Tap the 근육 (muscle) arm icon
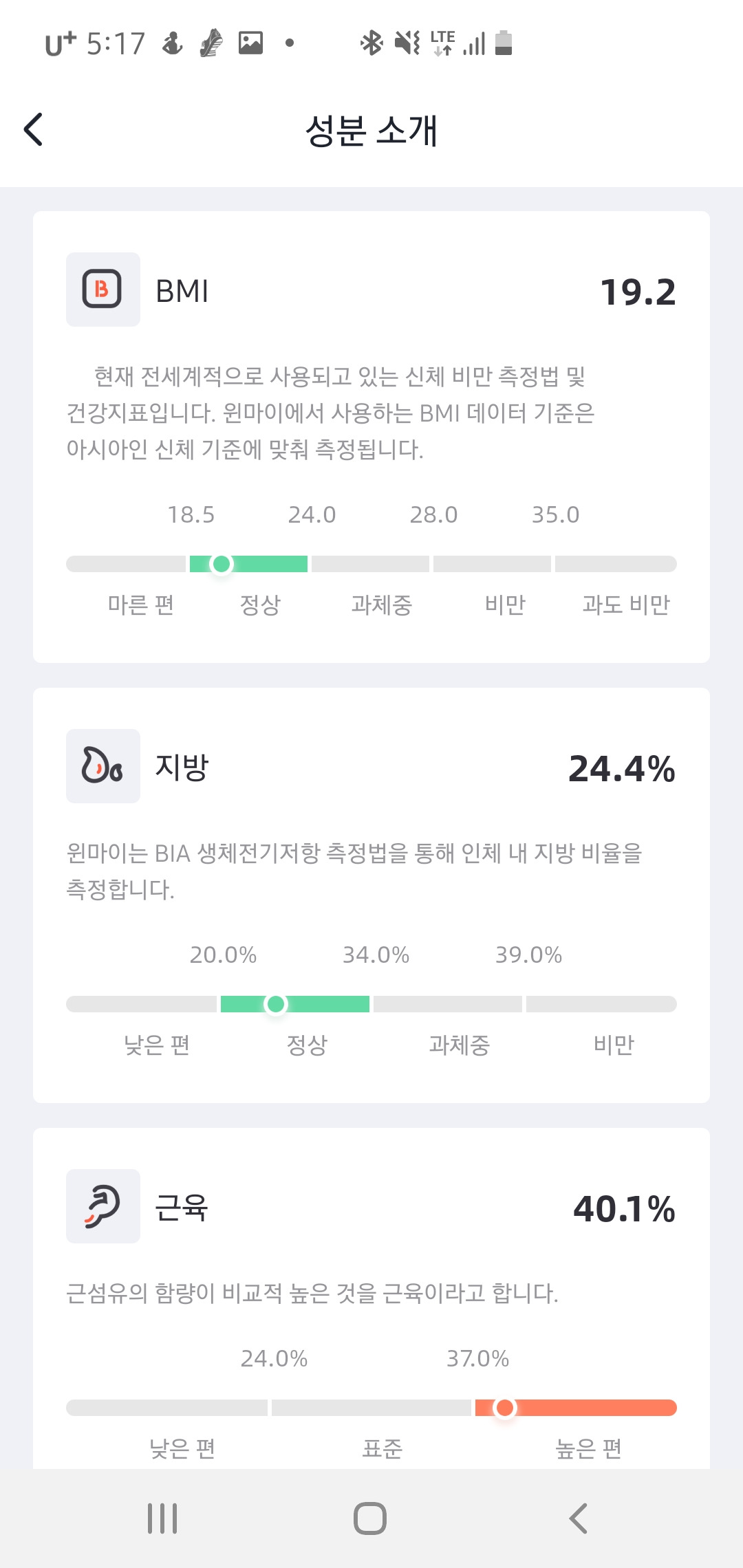 coord(103,1206)
